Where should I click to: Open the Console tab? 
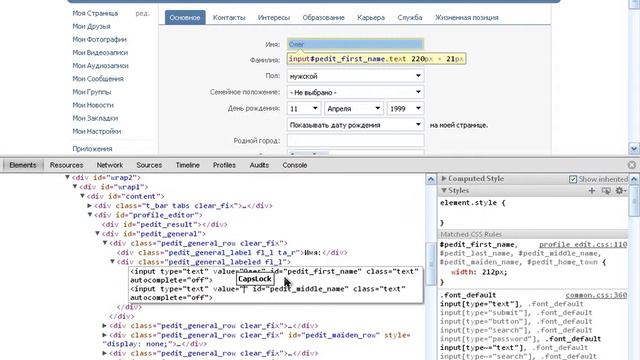(x=295, y=165)
